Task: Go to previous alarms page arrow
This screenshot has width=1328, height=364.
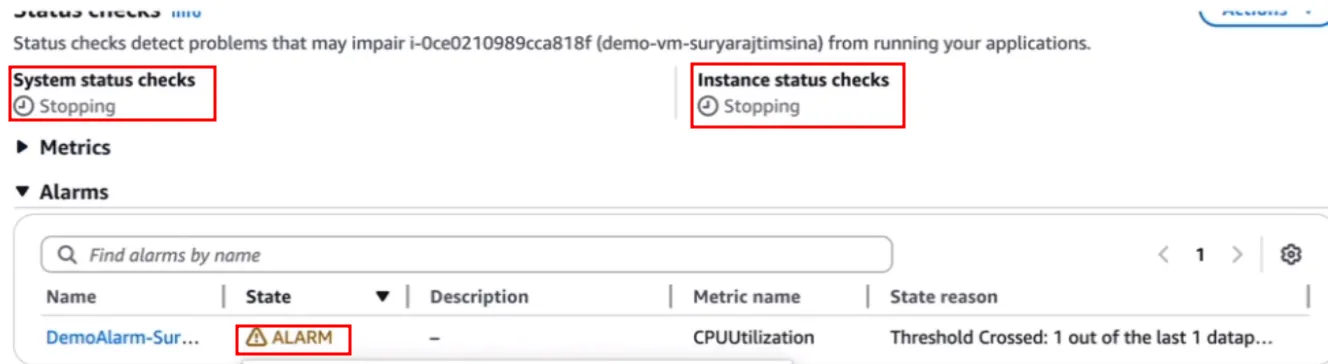Action: (1163, 255)
